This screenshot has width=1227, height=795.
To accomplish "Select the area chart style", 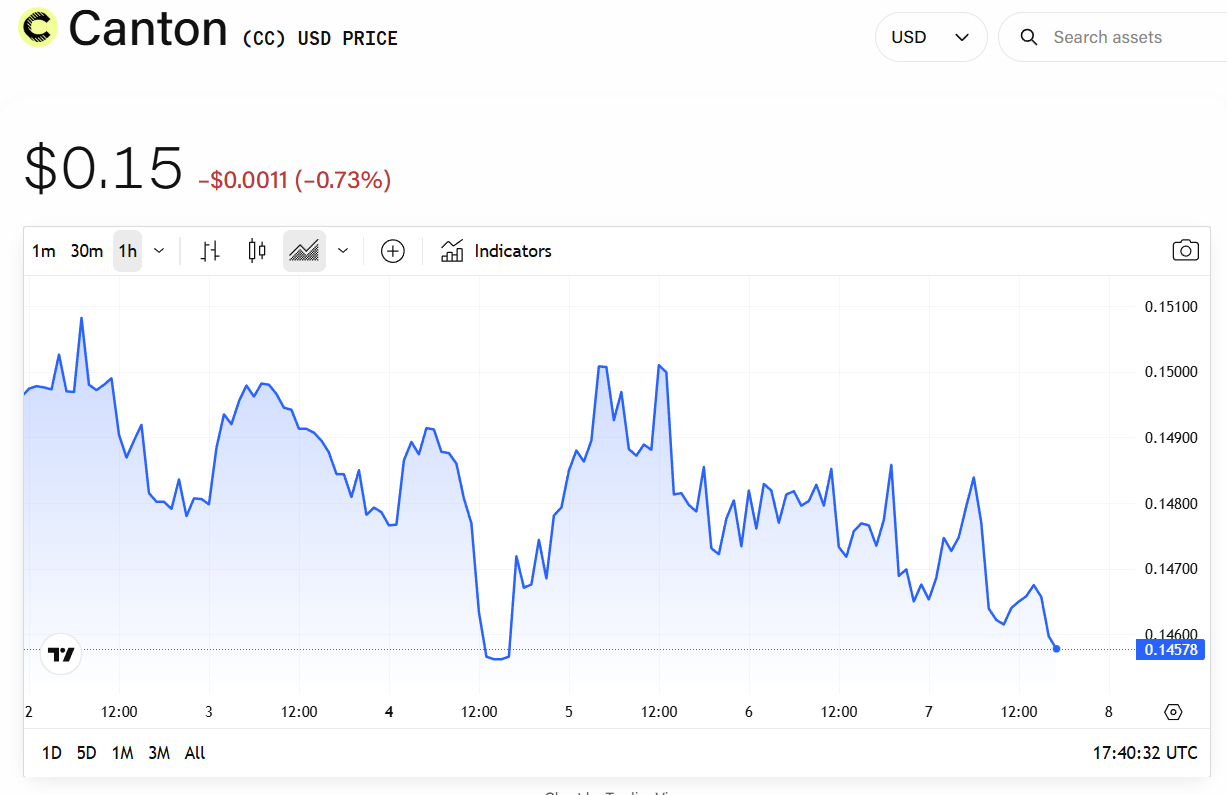I will click(304, 251).
